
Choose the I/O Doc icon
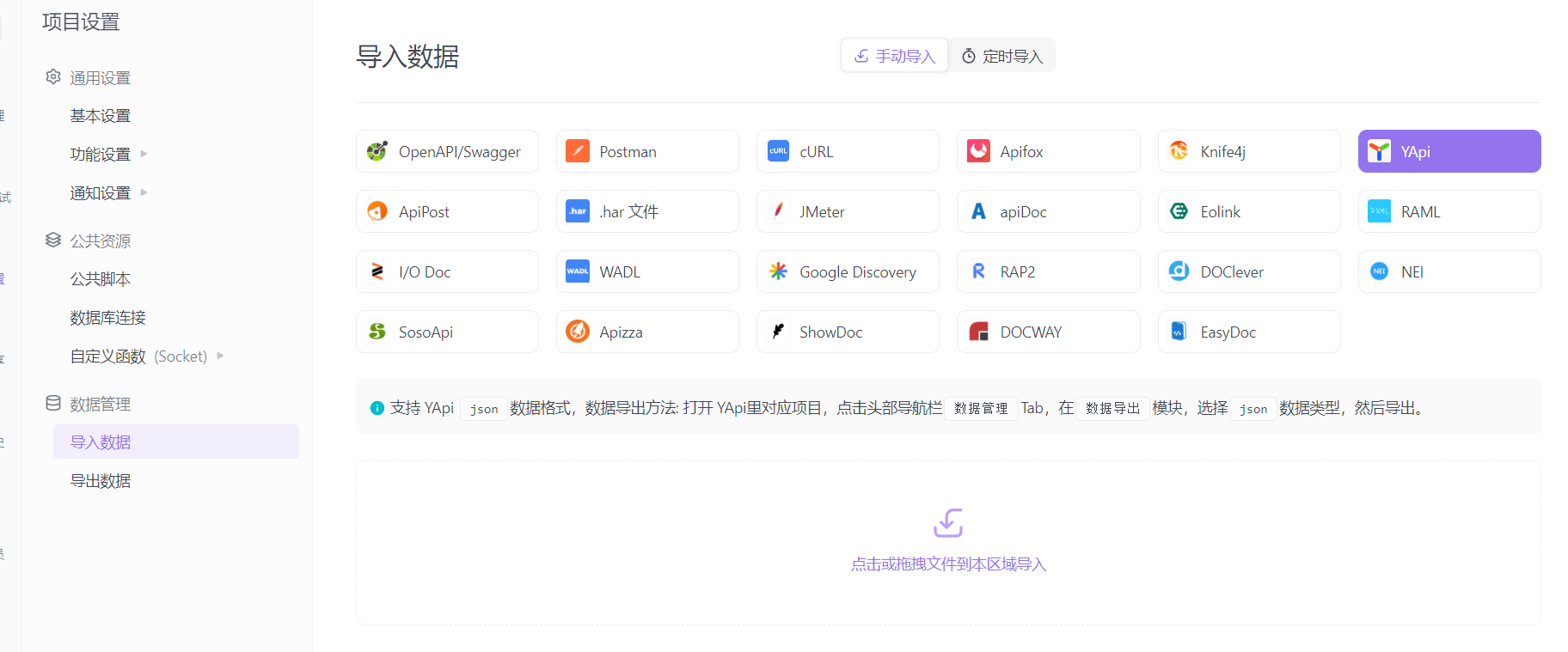[x=377, y=271]
